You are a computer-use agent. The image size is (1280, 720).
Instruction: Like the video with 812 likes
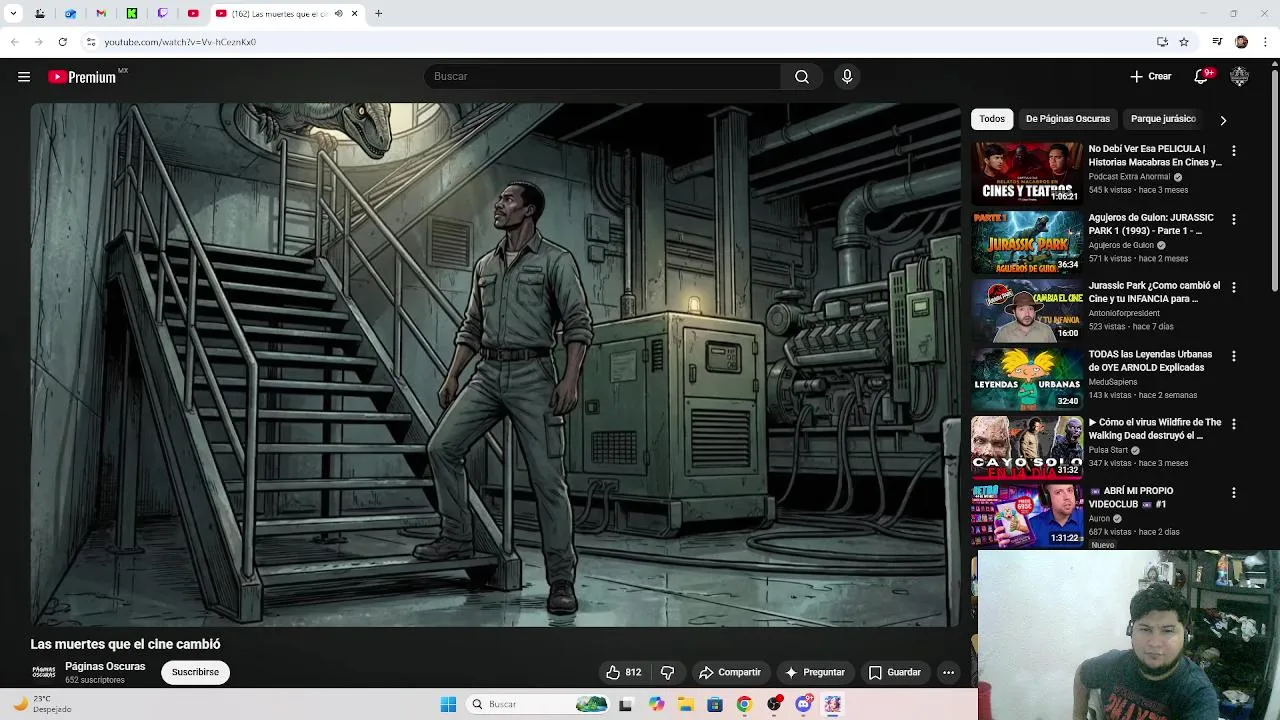pos(623,672)
